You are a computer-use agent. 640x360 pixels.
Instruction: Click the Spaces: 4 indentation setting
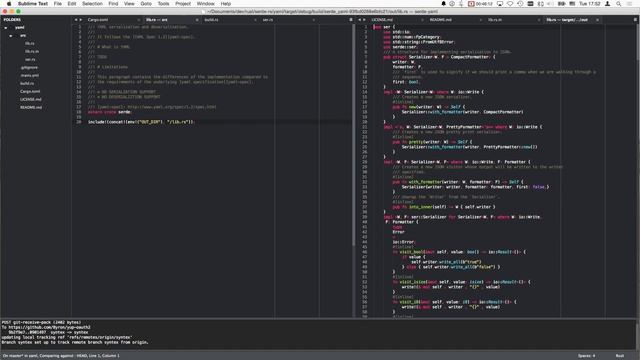pos(587,356)
